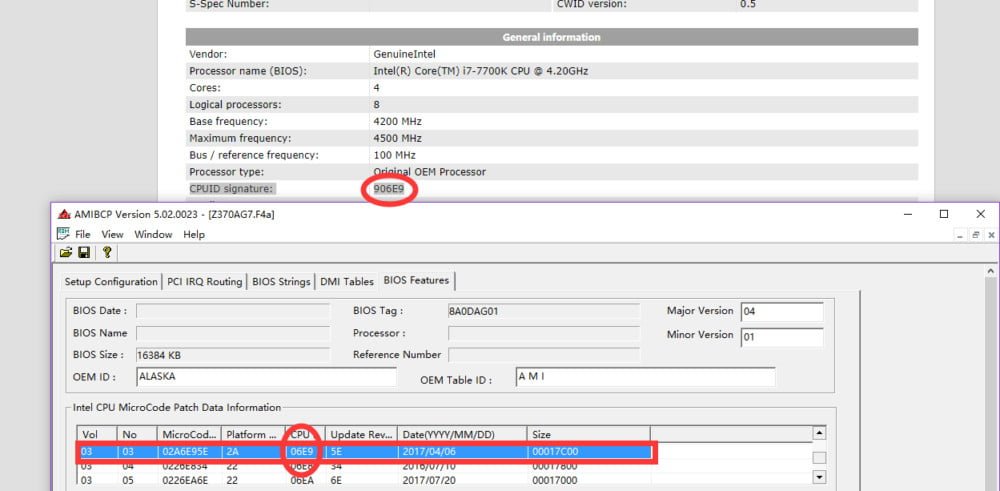Viewport: 1000px width, 491px height.
Task: Switch to the Setup Configuration tab
Action: 111,282
